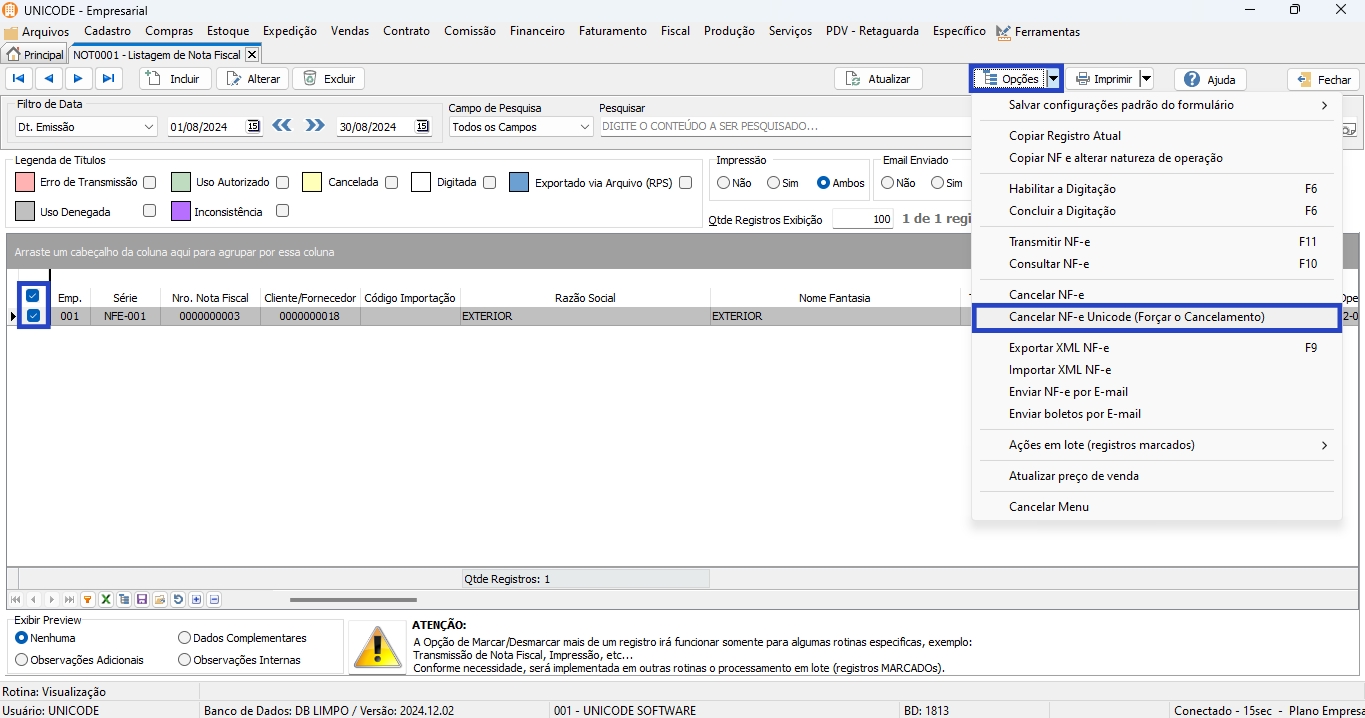This screenshot has height=718, width=1365.
Task: Select the Dados Complementares preview option
Action: tap(184, 638)
